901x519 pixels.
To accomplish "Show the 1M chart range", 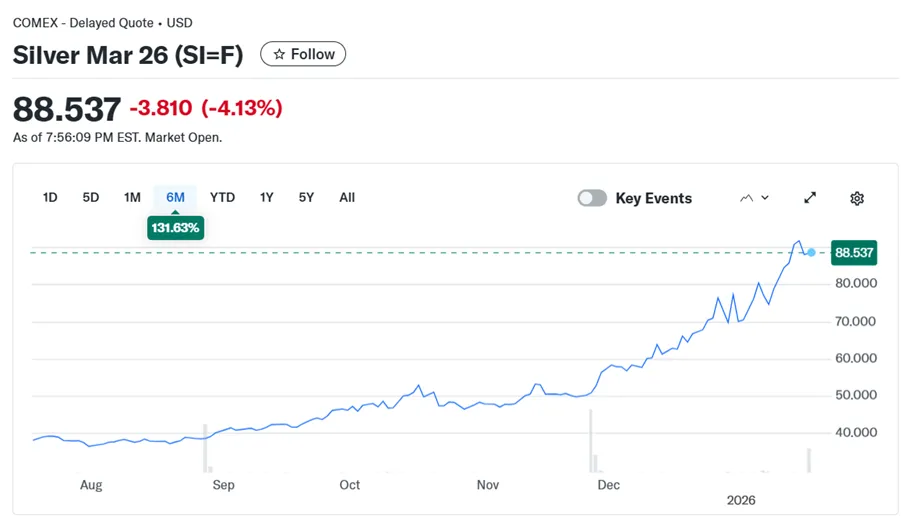I will (132, 197).
